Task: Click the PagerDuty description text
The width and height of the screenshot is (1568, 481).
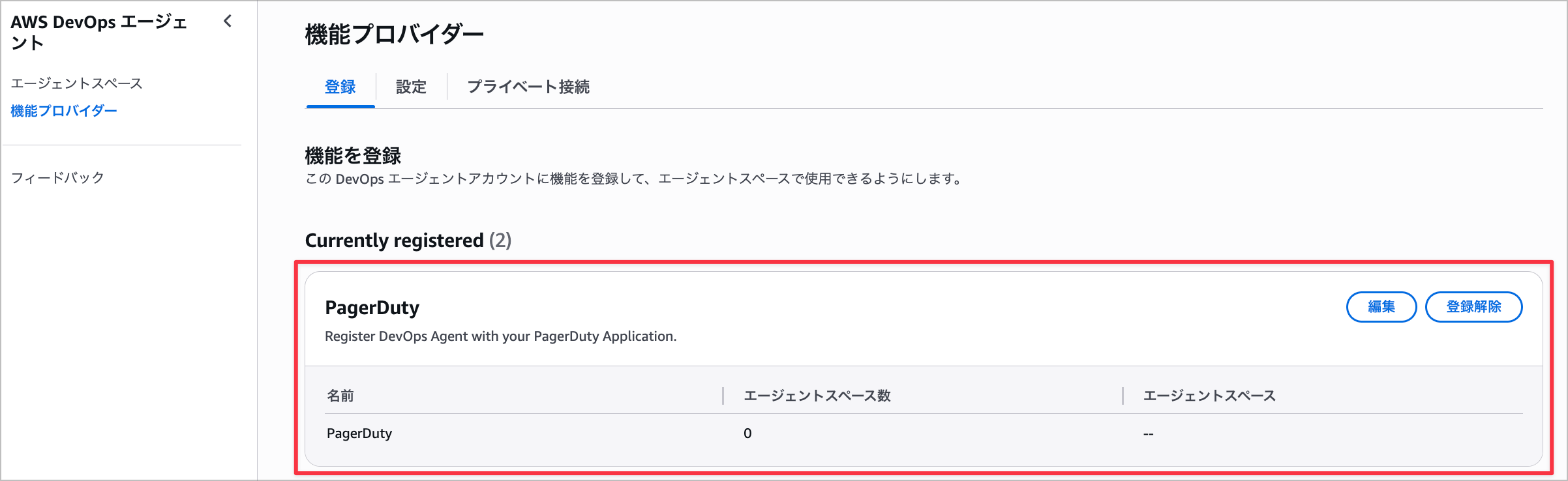Action: [501, 336]
